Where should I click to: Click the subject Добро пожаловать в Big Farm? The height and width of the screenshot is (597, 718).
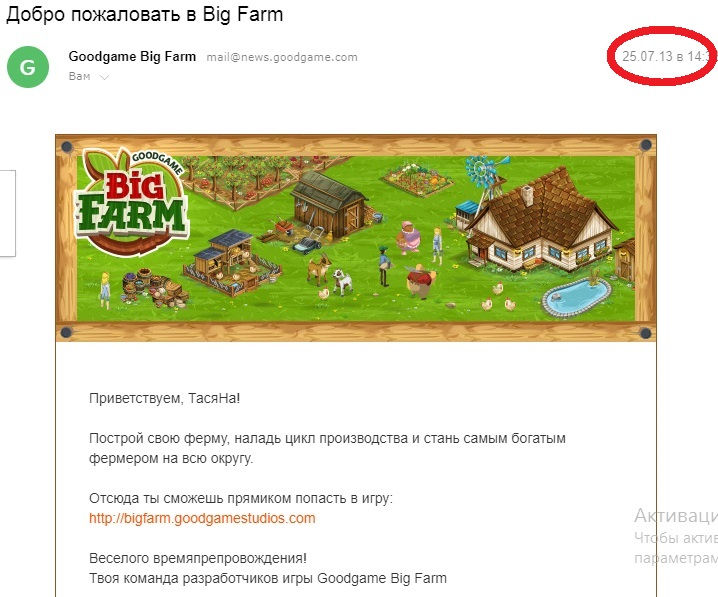coord(145,15)
